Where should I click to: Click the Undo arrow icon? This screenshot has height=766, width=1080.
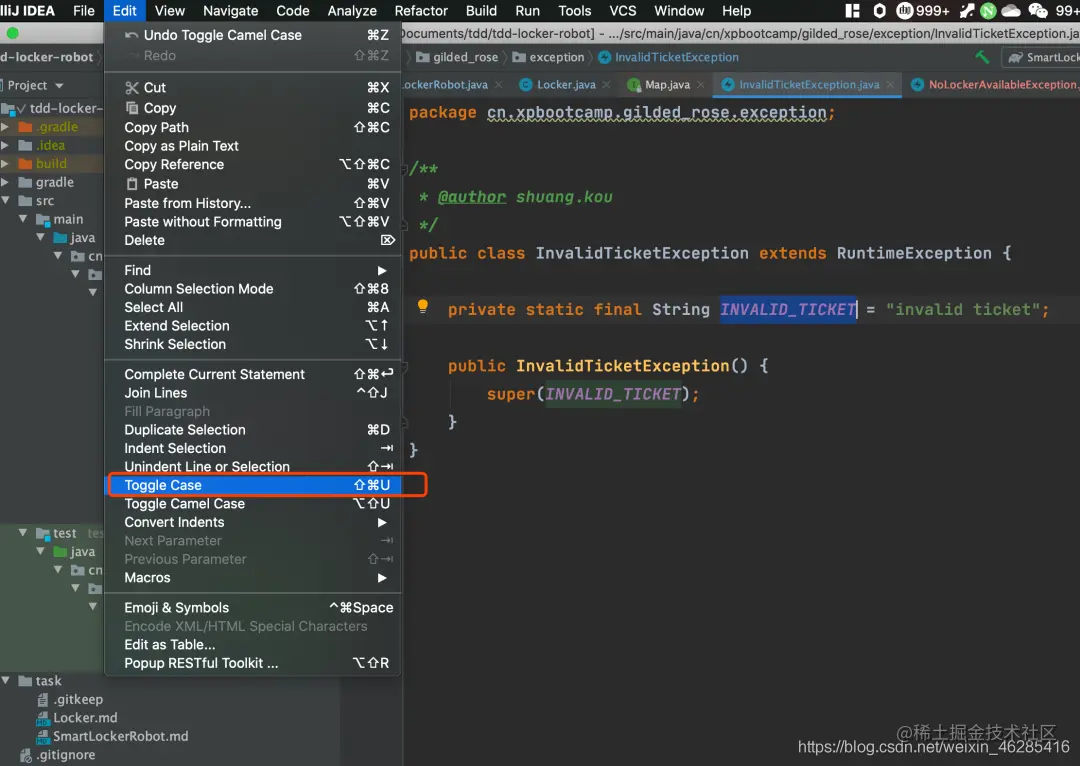[x=132, y=34]
